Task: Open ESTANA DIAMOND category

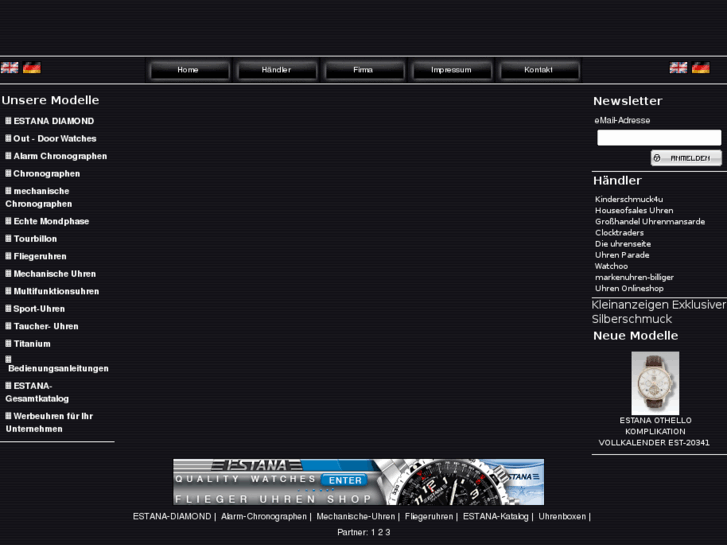Action: pos(54,121)
